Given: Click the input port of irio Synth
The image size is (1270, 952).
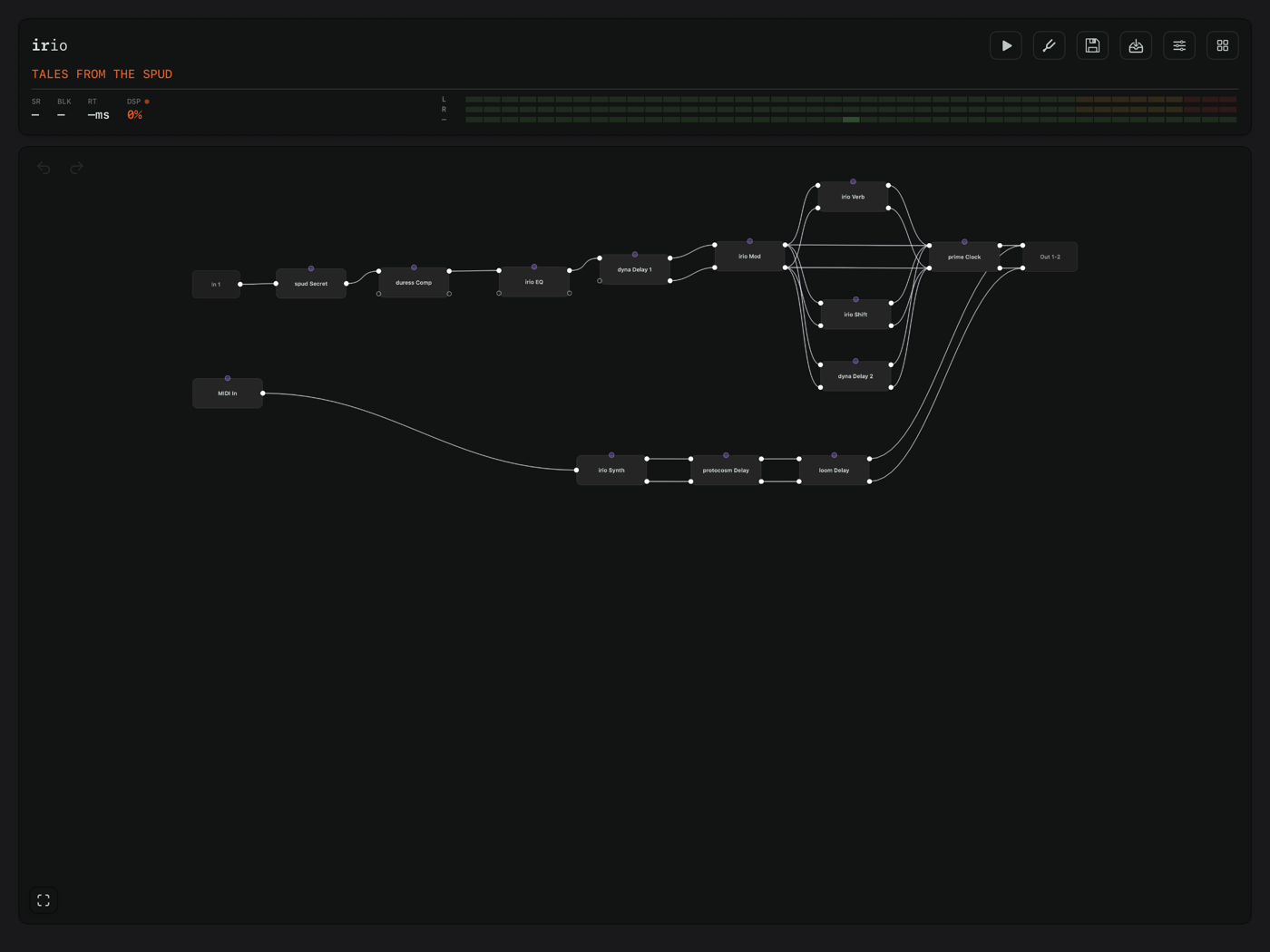Looking at the screenshot, I should tap(577, 471).
